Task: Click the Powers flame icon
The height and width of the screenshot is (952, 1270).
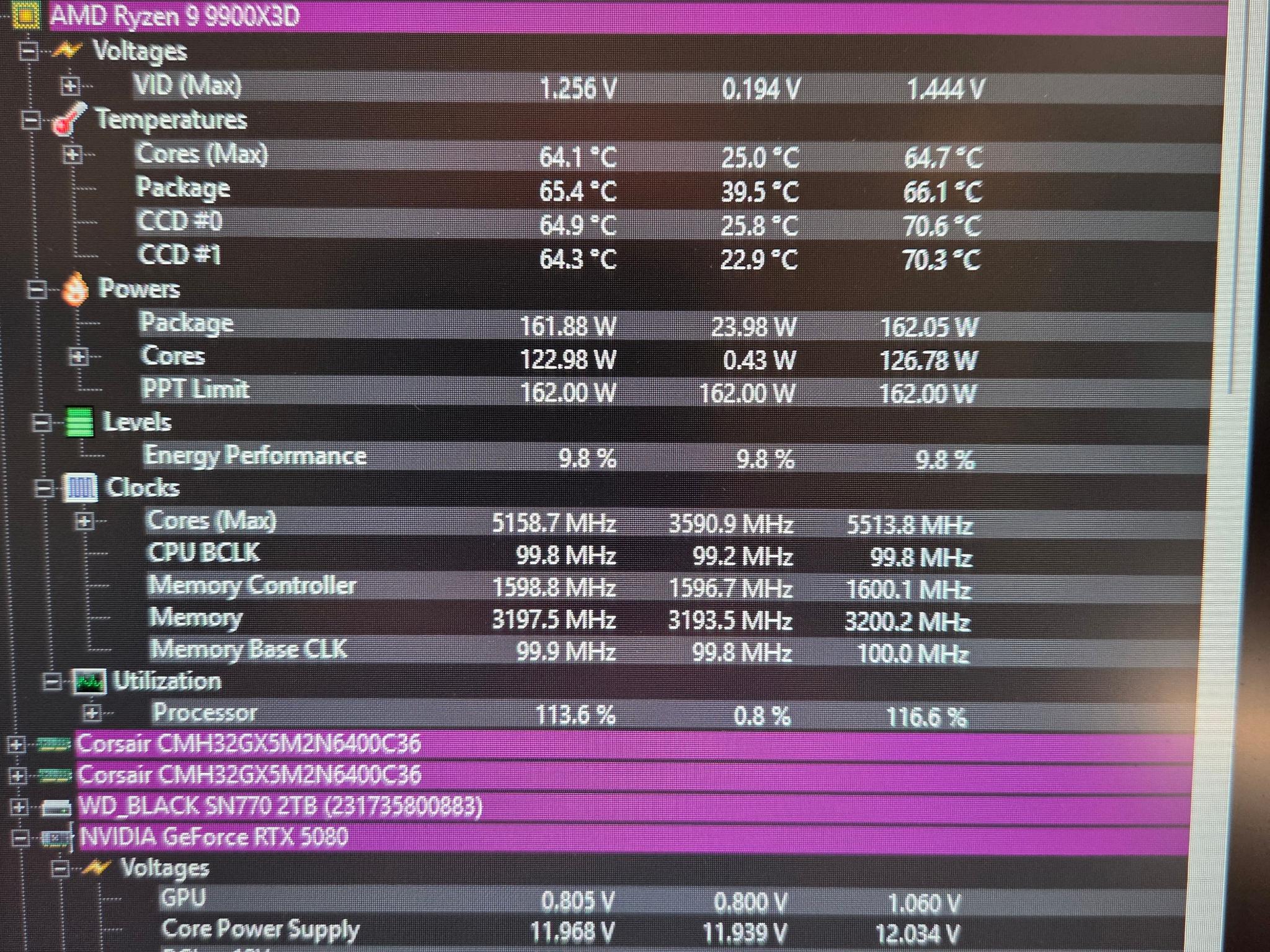Action: point(76,289)
